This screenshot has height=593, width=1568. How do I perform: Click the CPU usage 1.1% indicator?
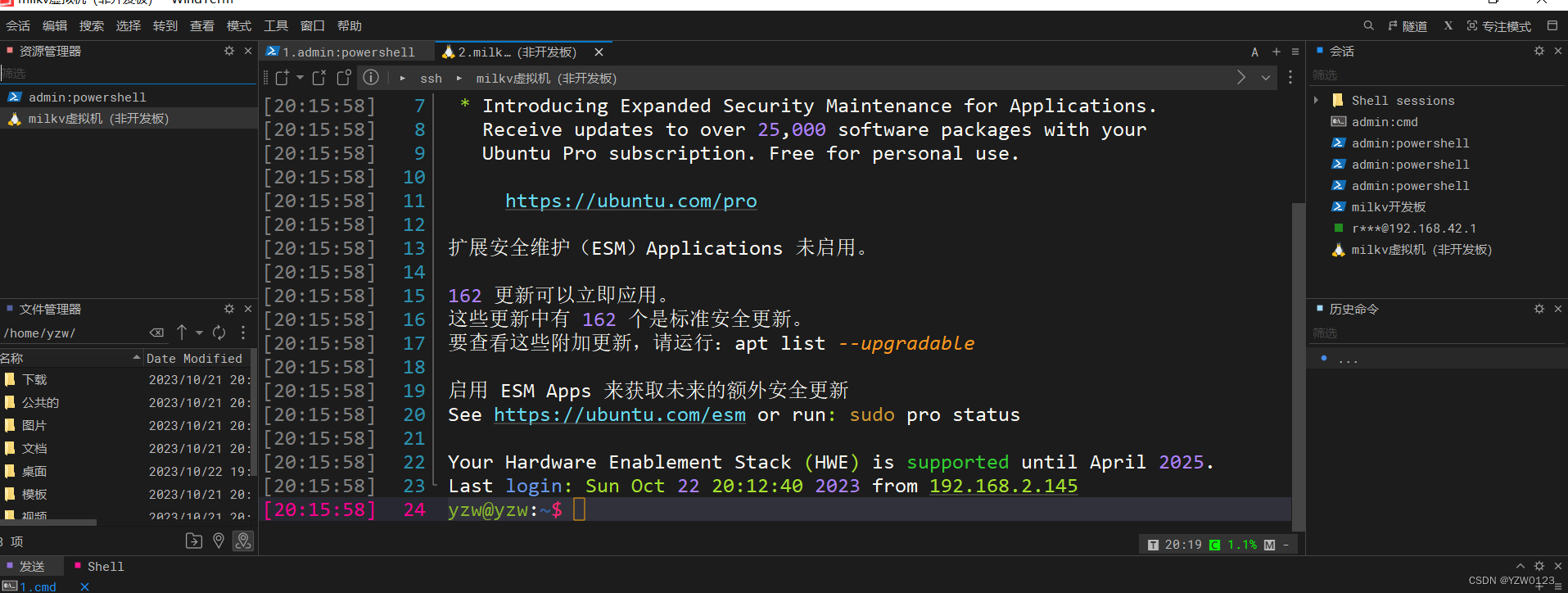(1233, 545)
